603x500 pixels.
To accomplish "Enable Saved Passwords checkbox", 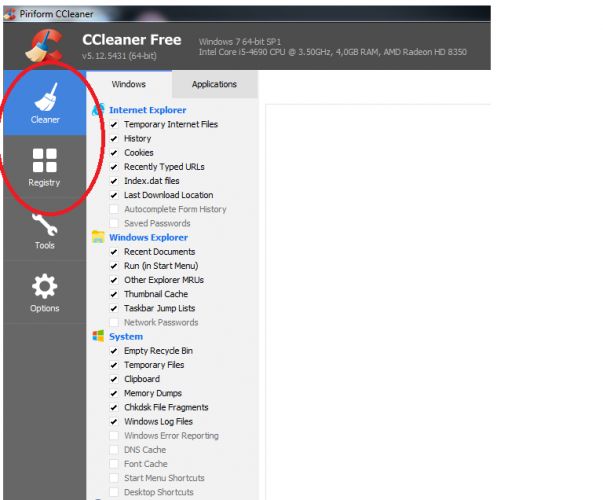I will (x=114, y=223).
